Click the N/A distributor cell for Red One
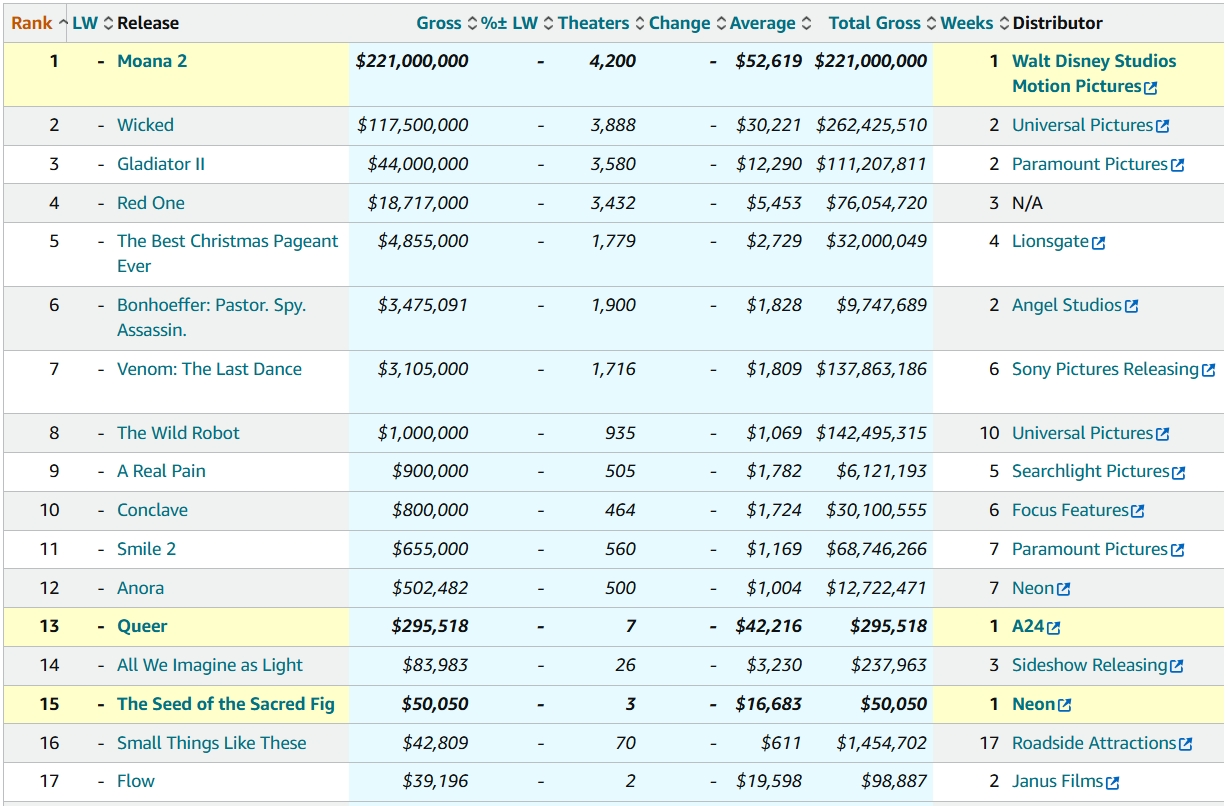 pos(1027,203)
